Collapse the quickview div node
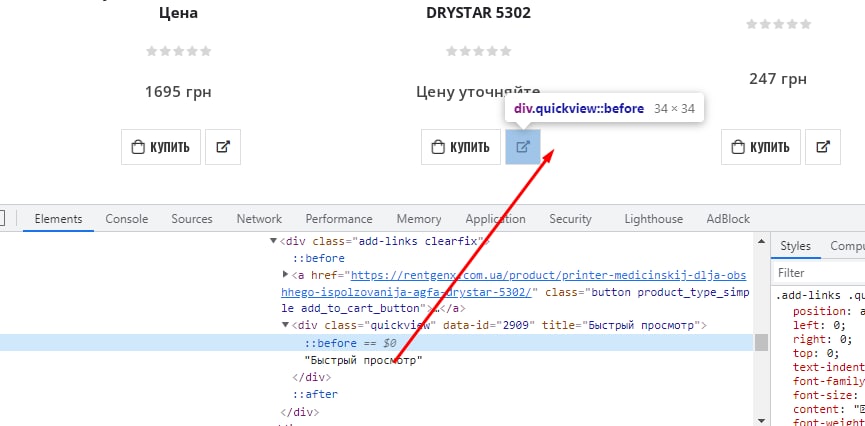 point(285,325)
